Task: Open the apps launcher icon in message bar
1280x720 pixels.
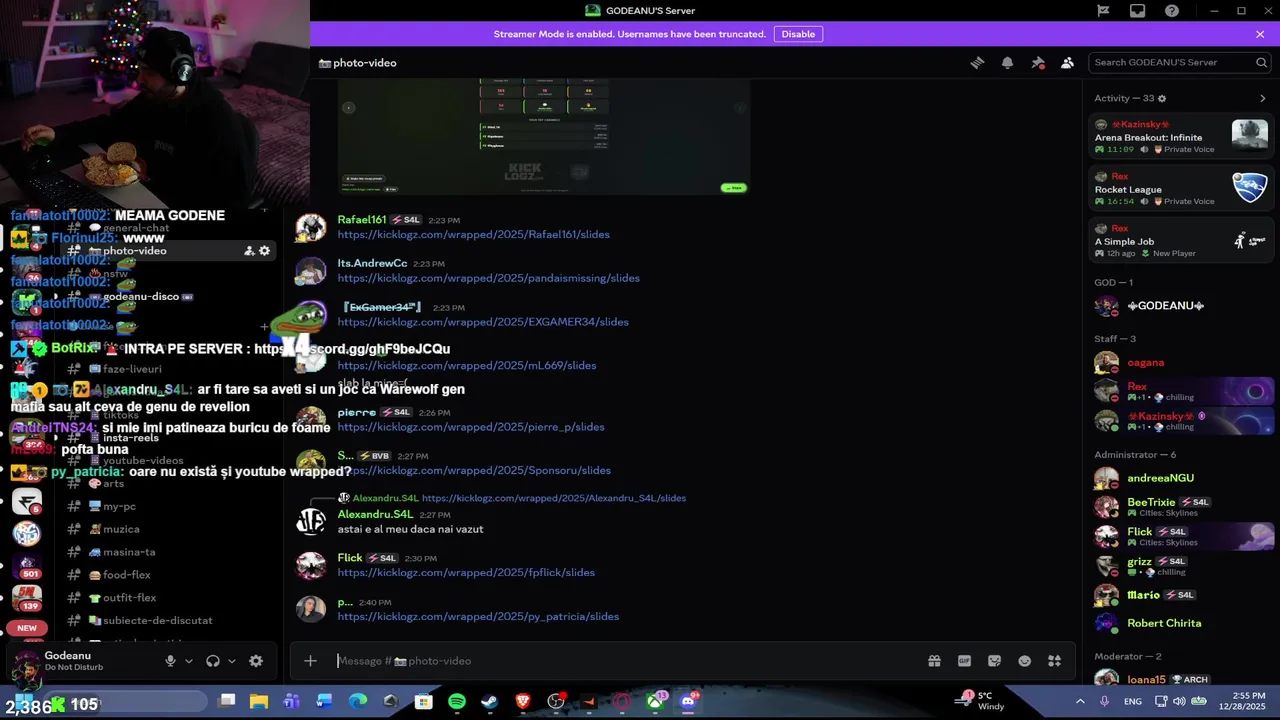Action: [x=1054, y=661]
